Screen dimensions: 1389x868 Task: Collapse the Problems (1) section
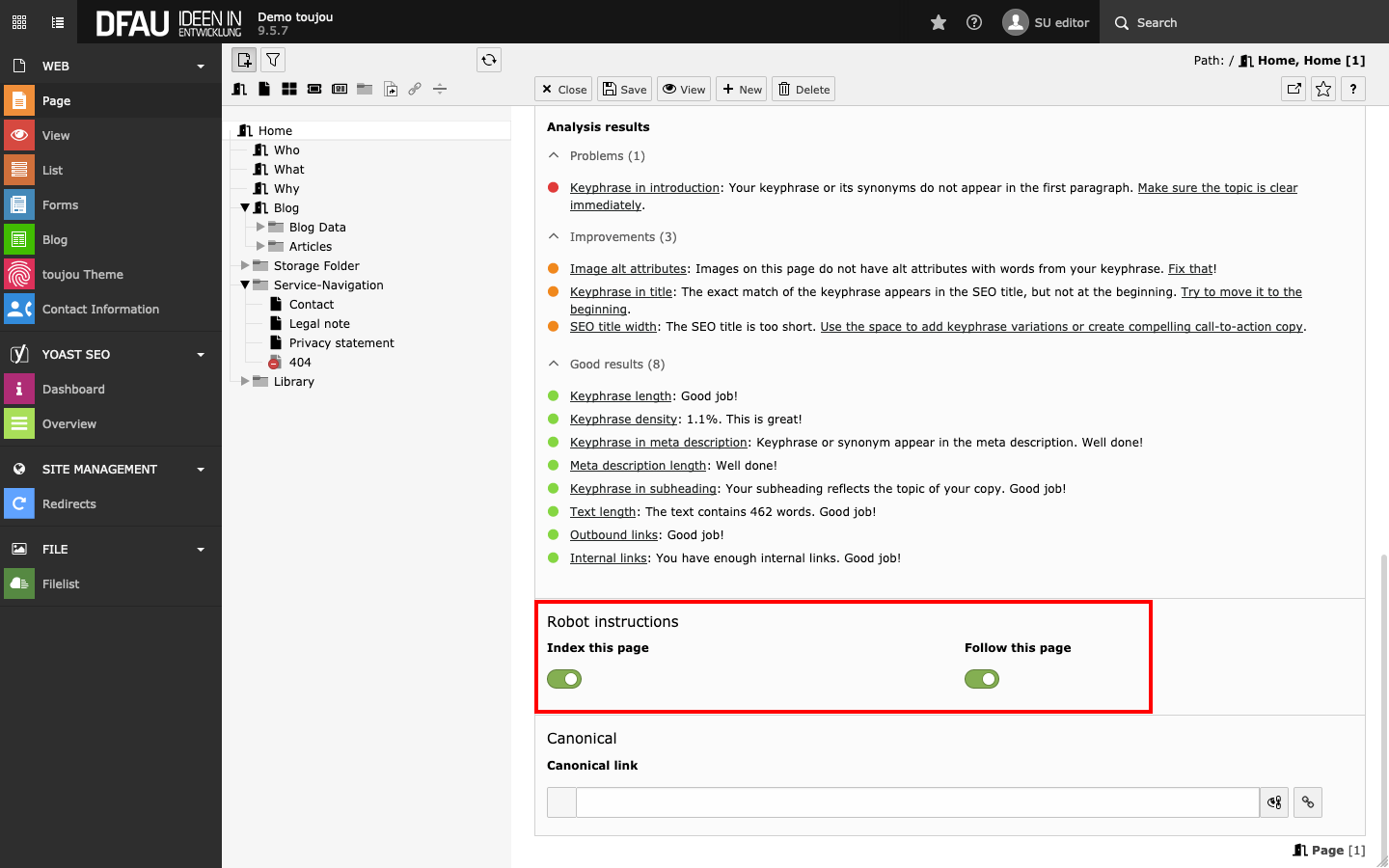click(x=554, y=155)
